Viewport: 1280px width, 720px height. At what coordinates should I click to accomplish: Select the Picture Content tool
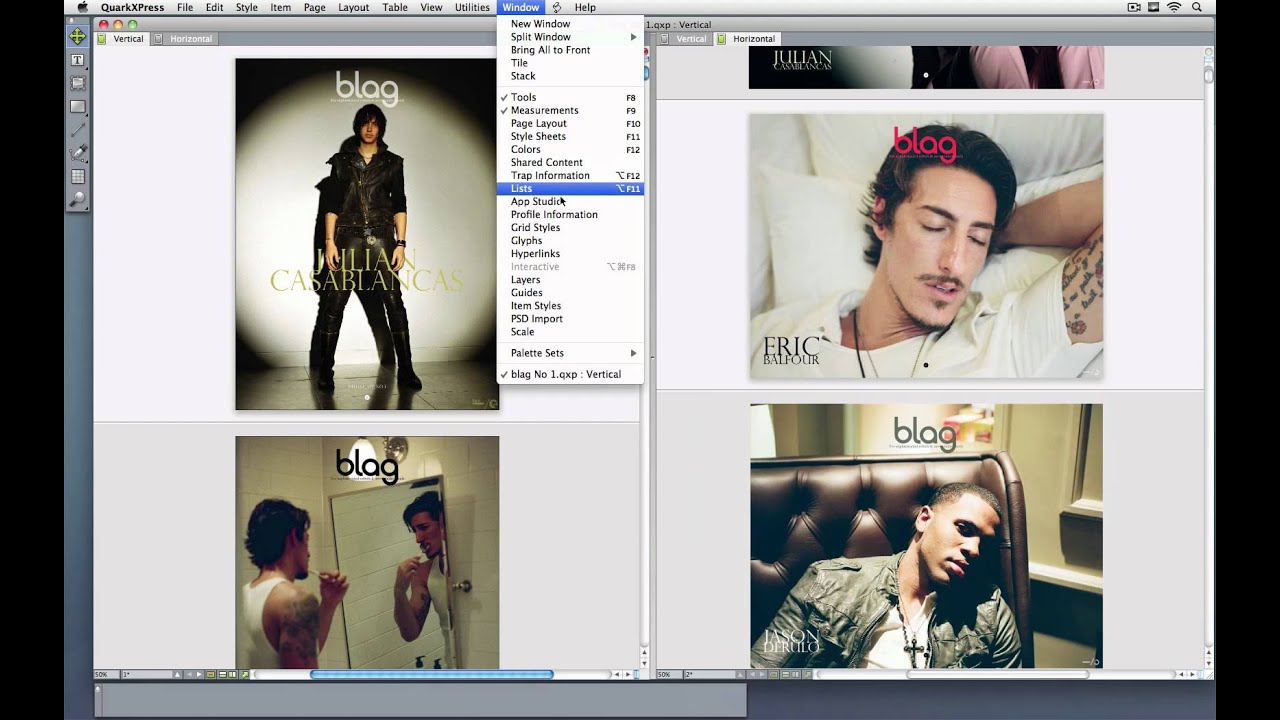[x=77, y=83]
